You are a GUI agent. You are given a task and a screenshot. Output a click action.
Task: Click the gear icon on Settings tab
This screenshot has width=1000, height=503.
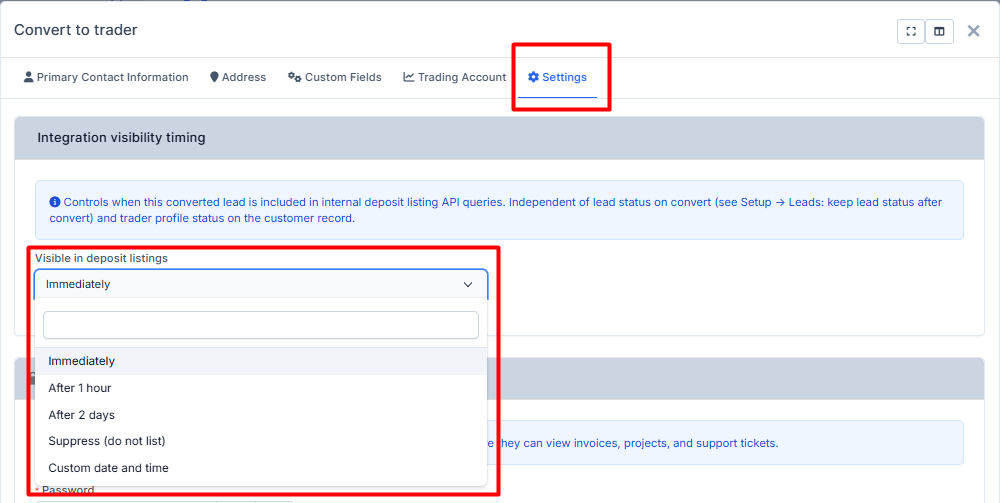pyautogui.click(x=533, y=77)
